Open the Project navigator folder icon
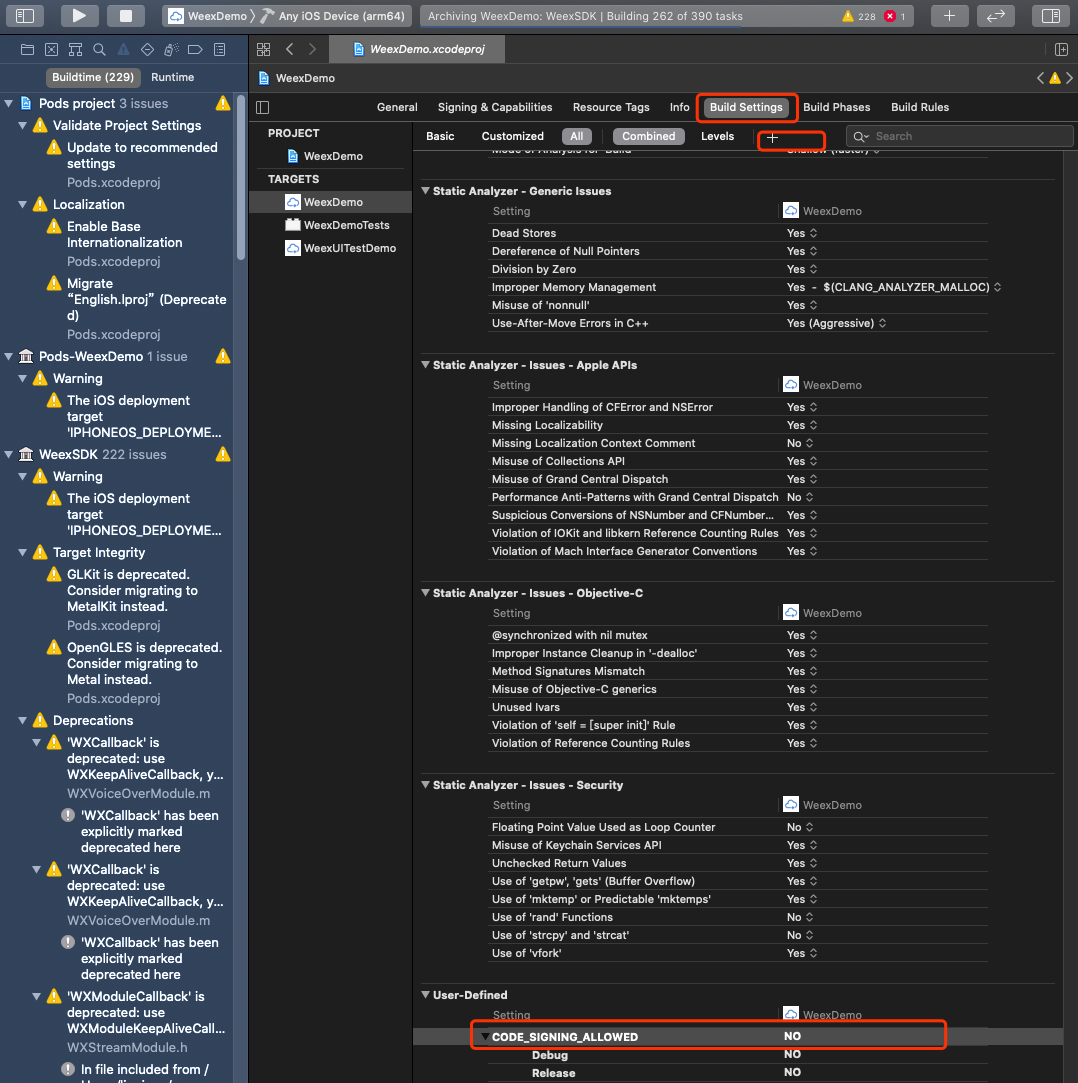1078x1083 pixels. (28, 49)
